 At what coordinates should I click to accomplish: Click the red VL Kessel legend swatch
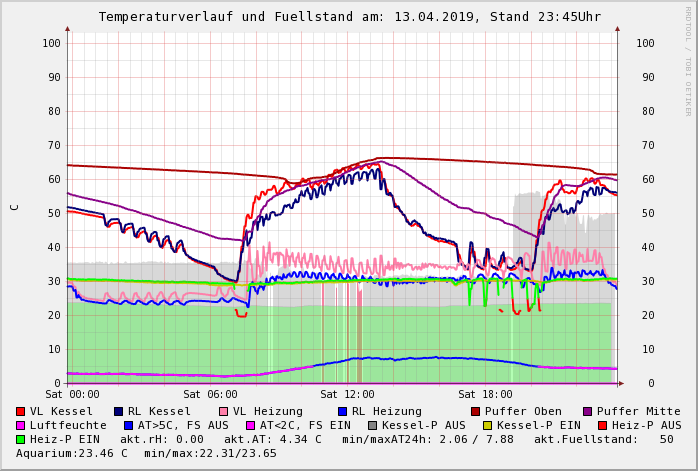click(x=21, y=411)
